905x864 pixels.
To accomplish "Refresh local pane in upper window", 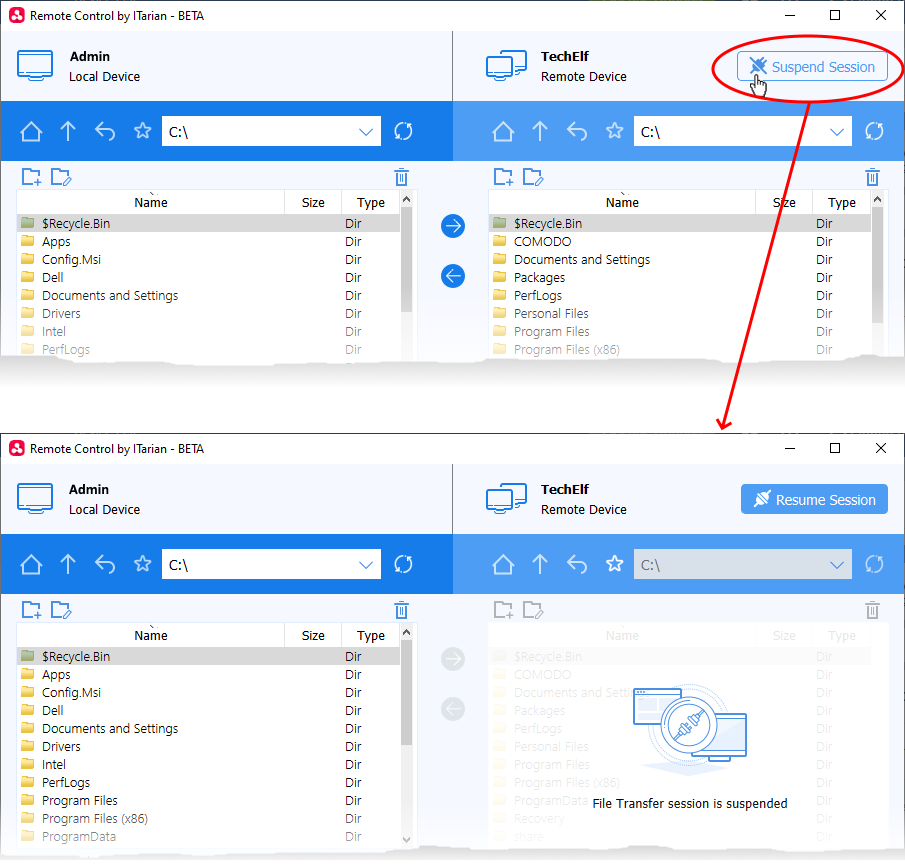I will [x=403, y=131].
